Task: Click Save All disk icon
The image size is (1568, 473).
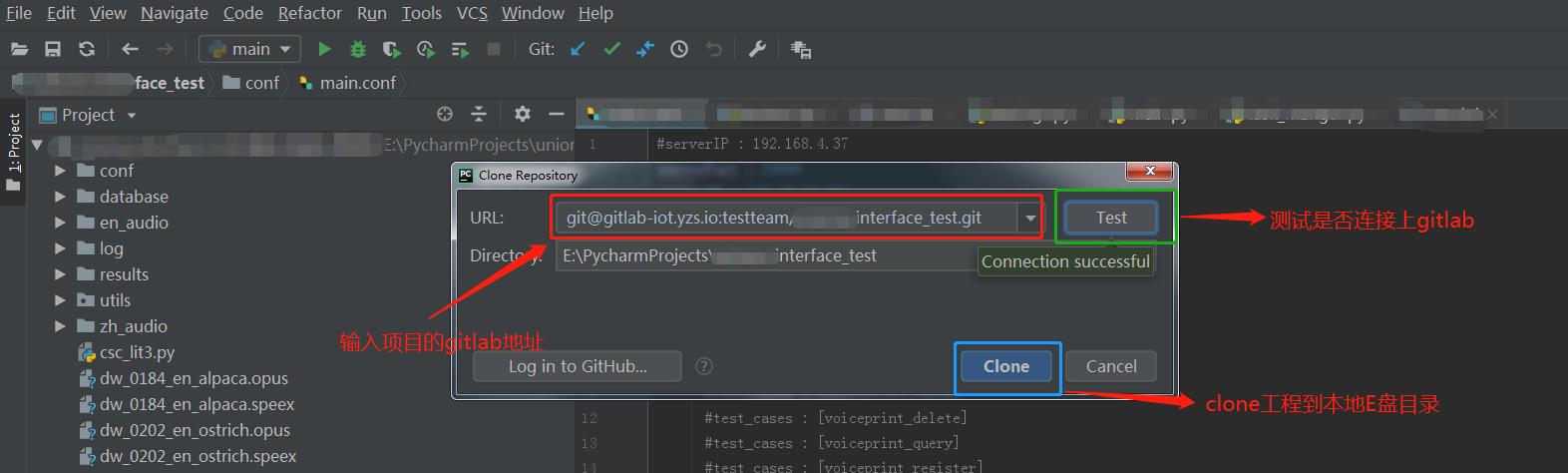Action: click(x=53, y=49)
